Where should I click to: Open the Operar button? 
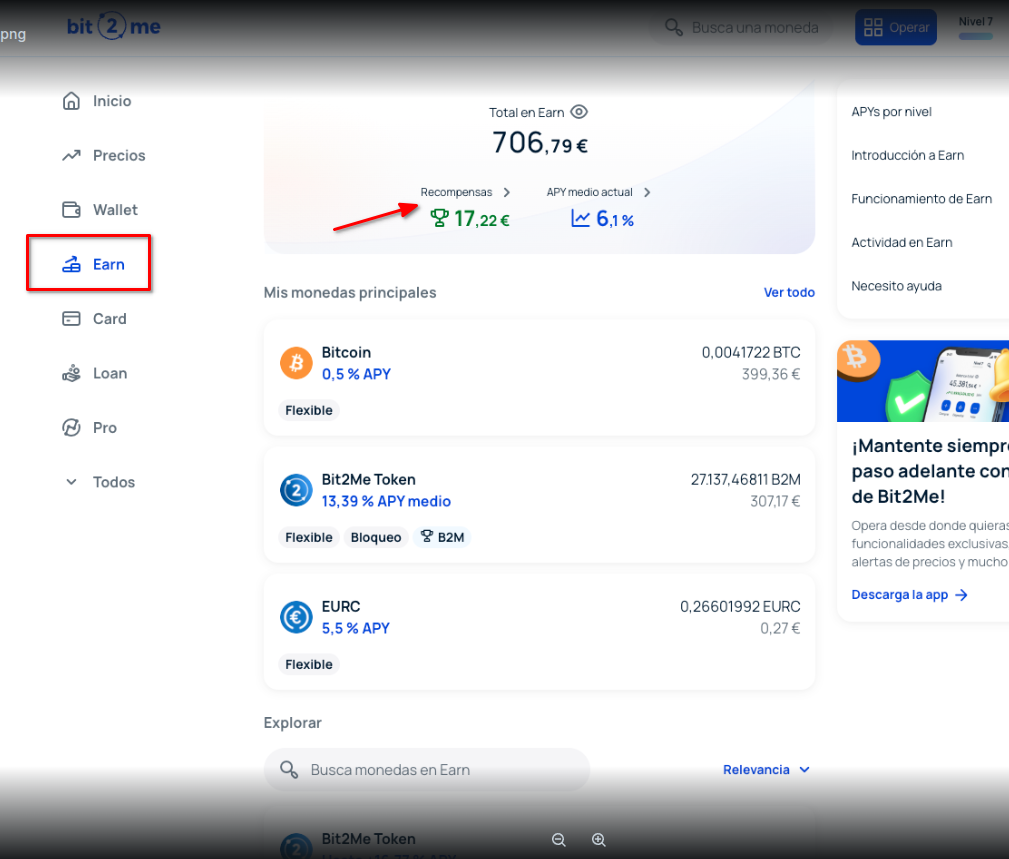[896, 27]
